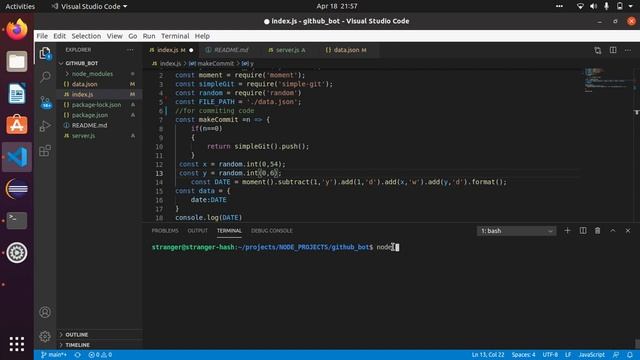Open the Go menu
The height and width of the screenshot is (360, 640).
(133, 36)
